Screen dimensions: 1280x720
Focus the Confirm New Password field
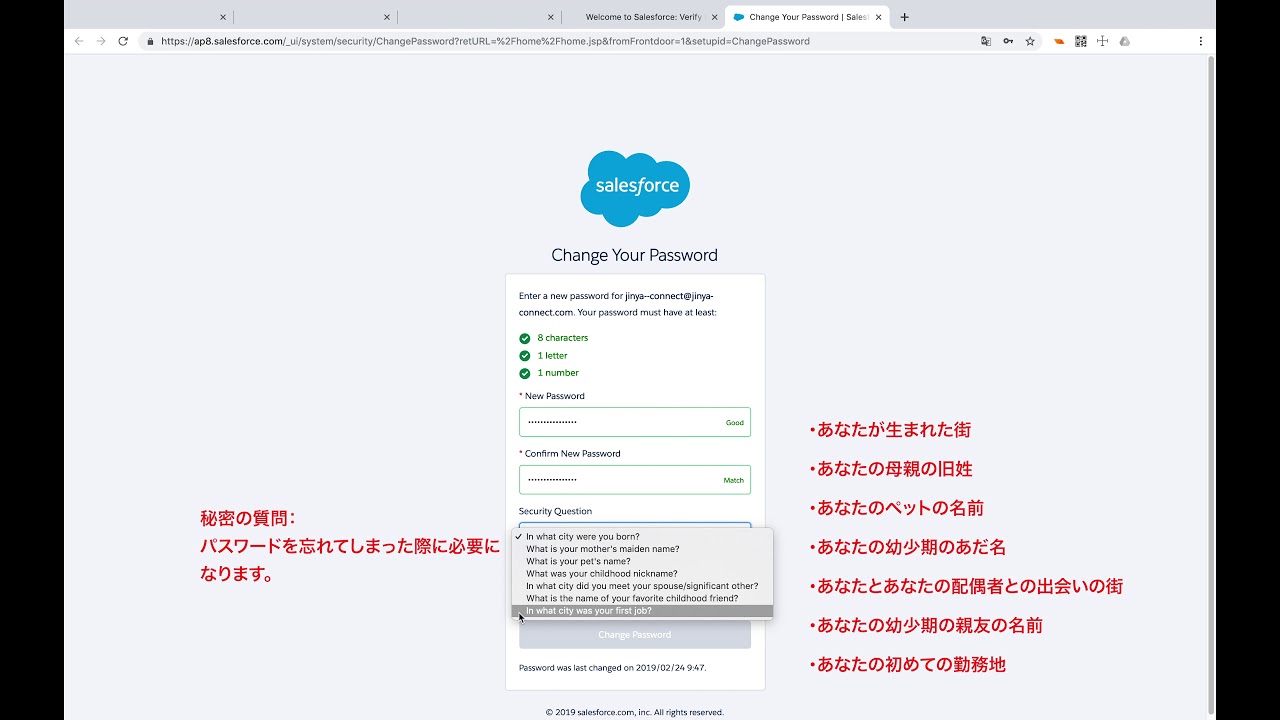click(x=635, y=480)
